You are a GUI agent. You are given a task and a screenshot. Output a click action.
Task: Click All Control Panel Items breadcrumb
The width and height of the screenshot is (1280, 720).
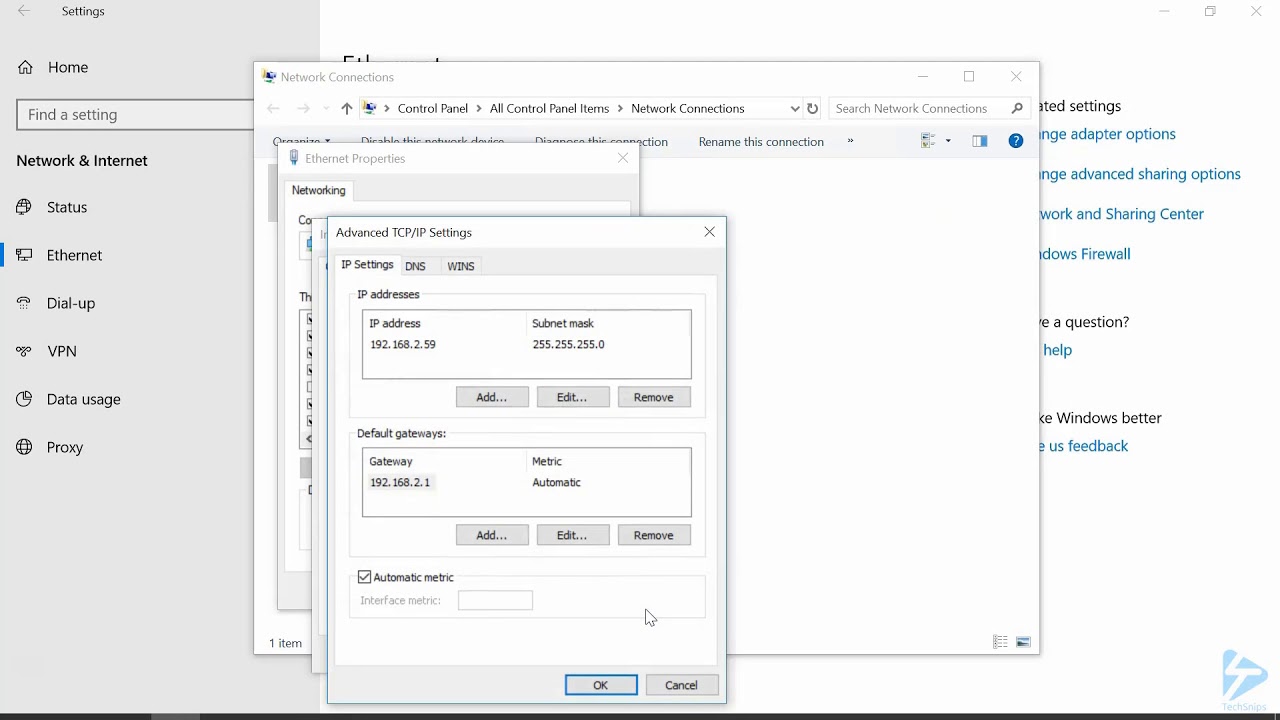pos(549,108)
